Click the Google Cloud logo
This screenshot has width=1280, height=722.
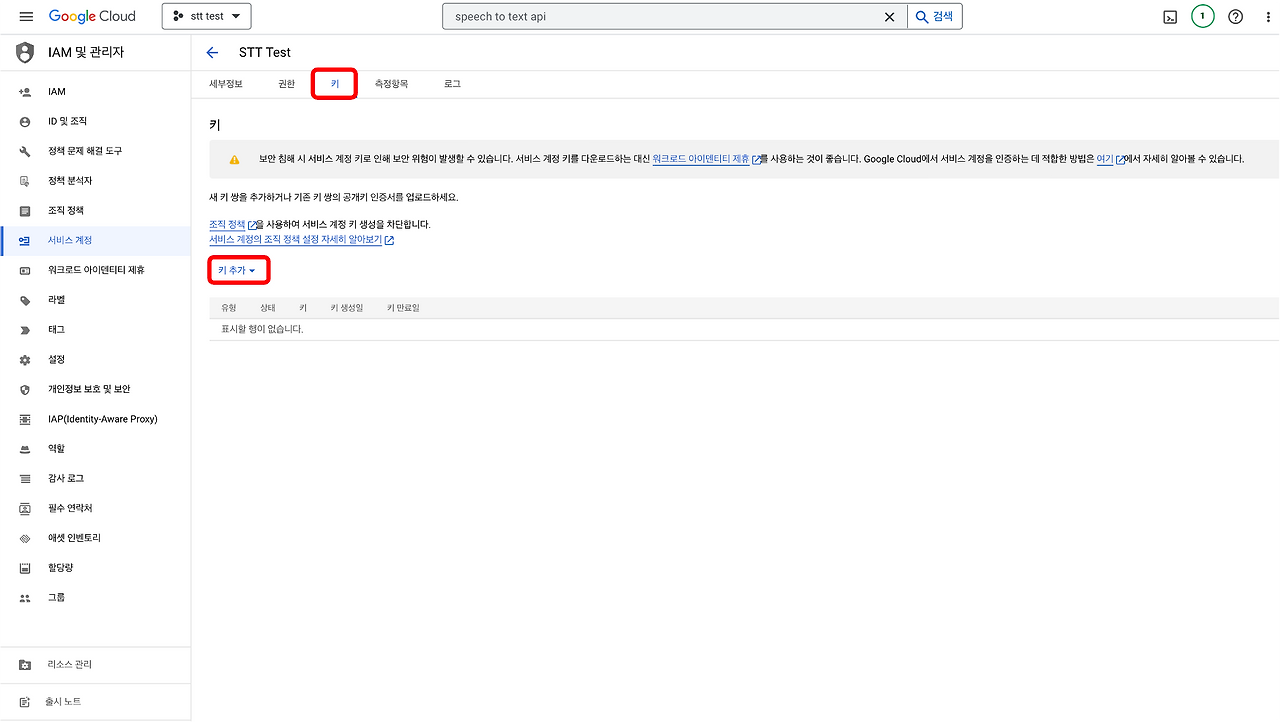click(x=92, y=16)
